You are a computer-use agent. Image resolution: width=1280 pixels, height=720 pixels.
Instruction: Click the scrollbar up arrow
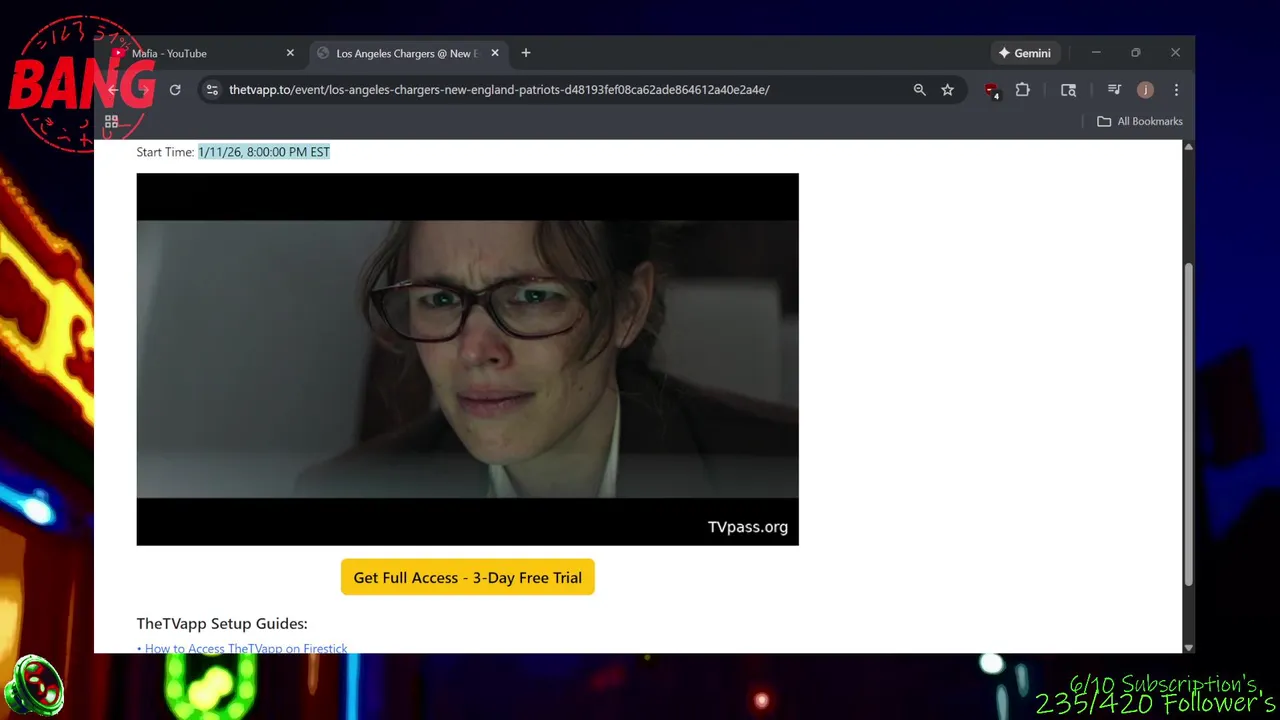tap(1188, 146)
